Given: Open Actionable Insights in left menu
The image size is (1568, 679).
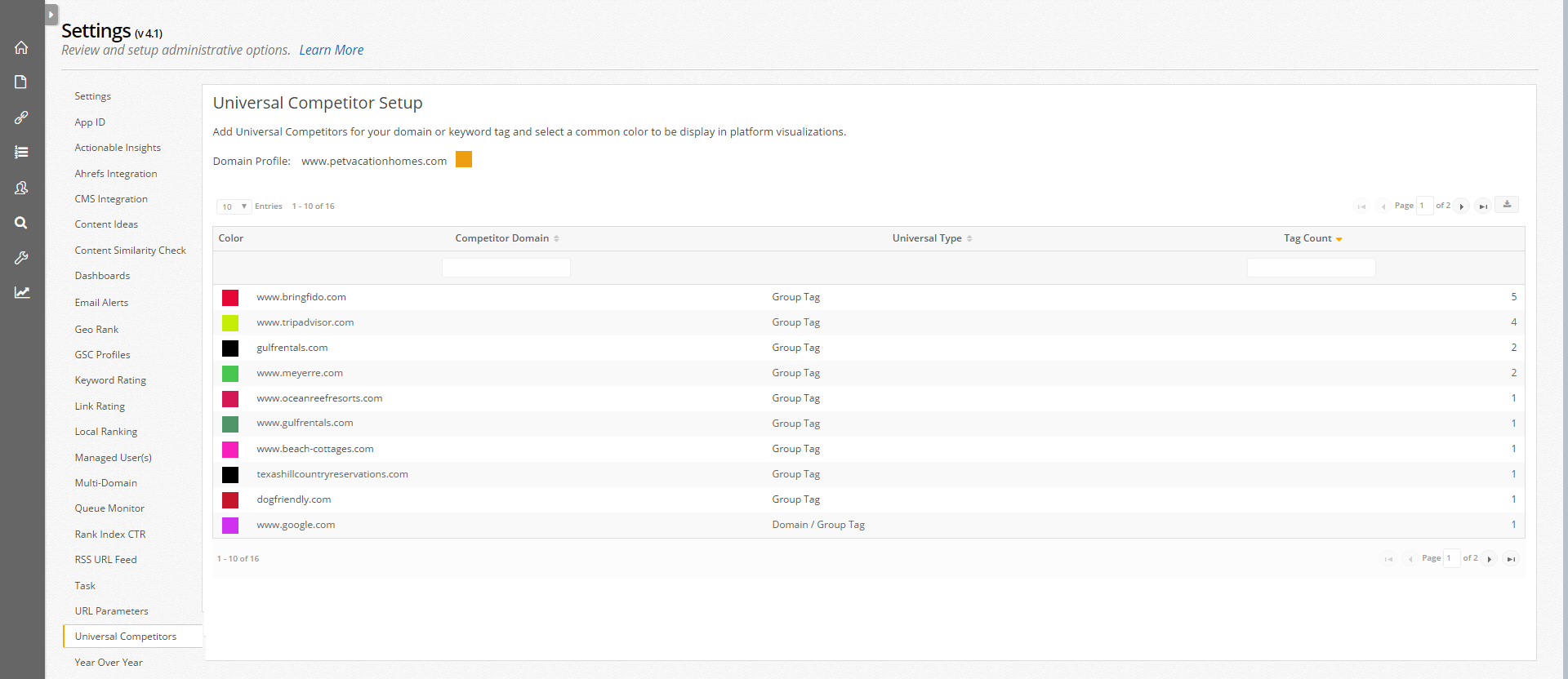Looking at the screenshot, I should 118,148.
